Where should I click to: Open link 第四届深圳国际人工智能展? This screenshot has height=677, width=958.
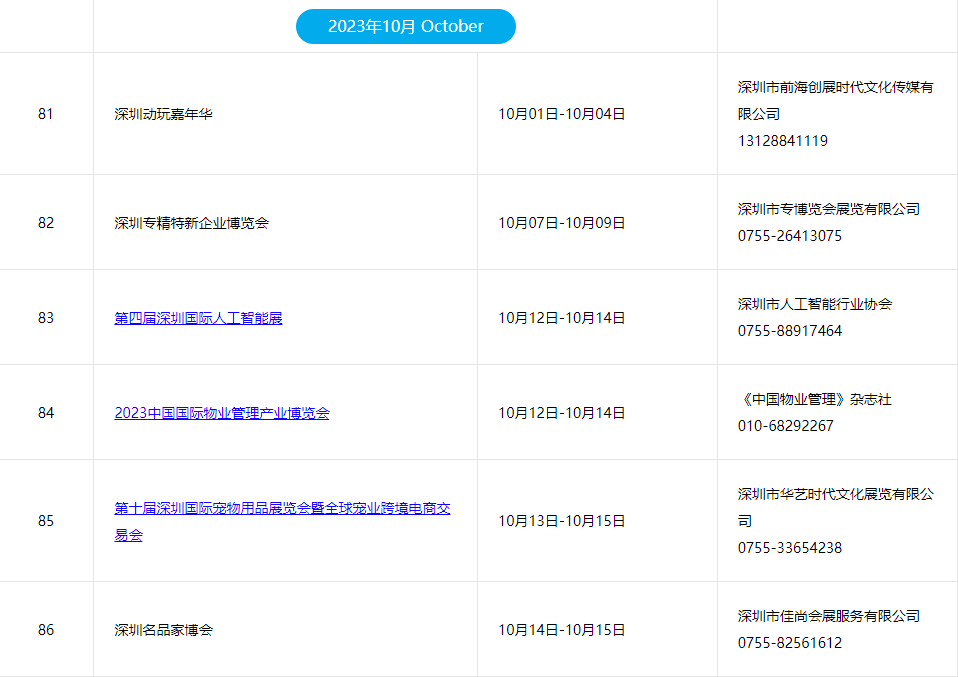(198, 318)
